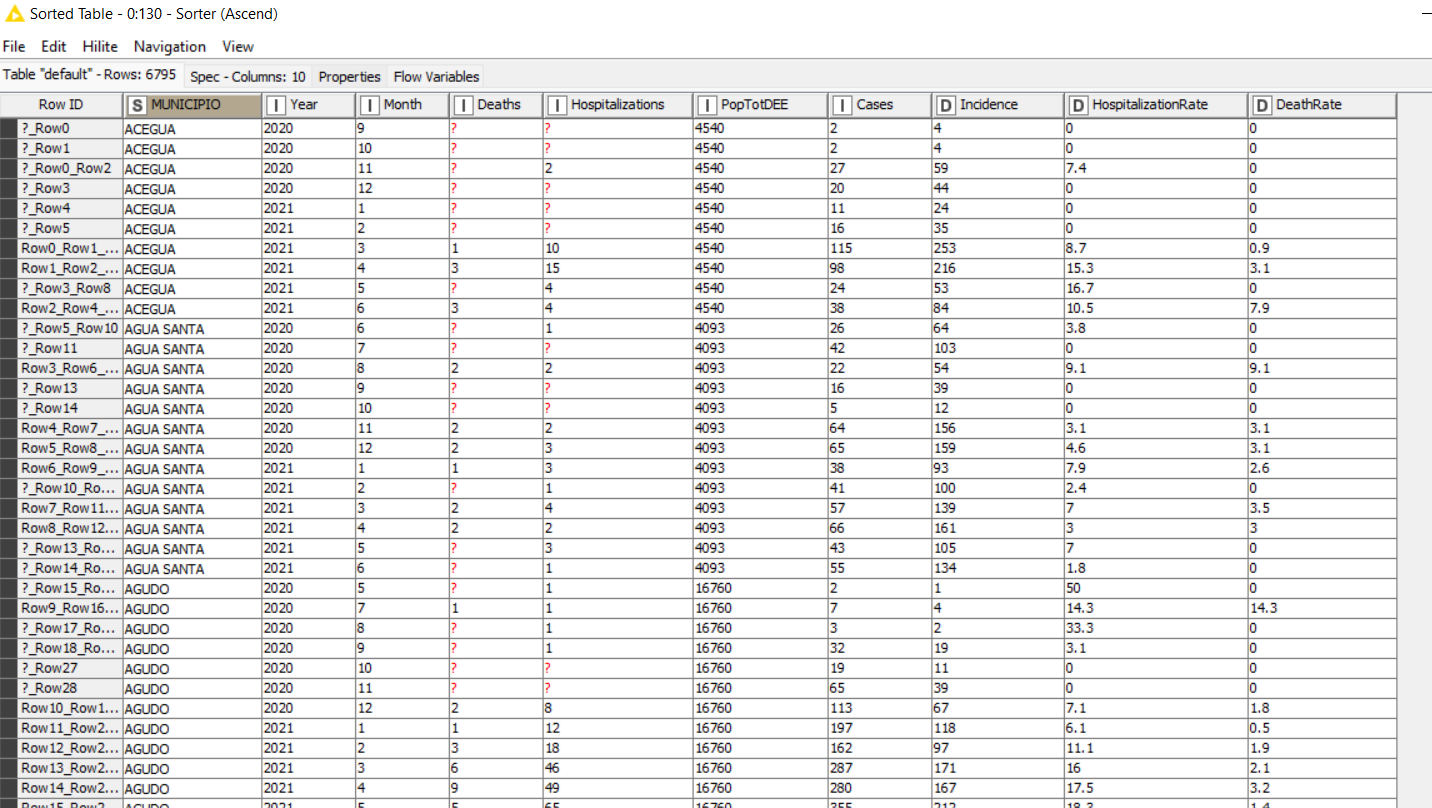The height and width of the screenshot is (808, 1432).
Task: Open the Navigation menu
Action: click(170, 46)
